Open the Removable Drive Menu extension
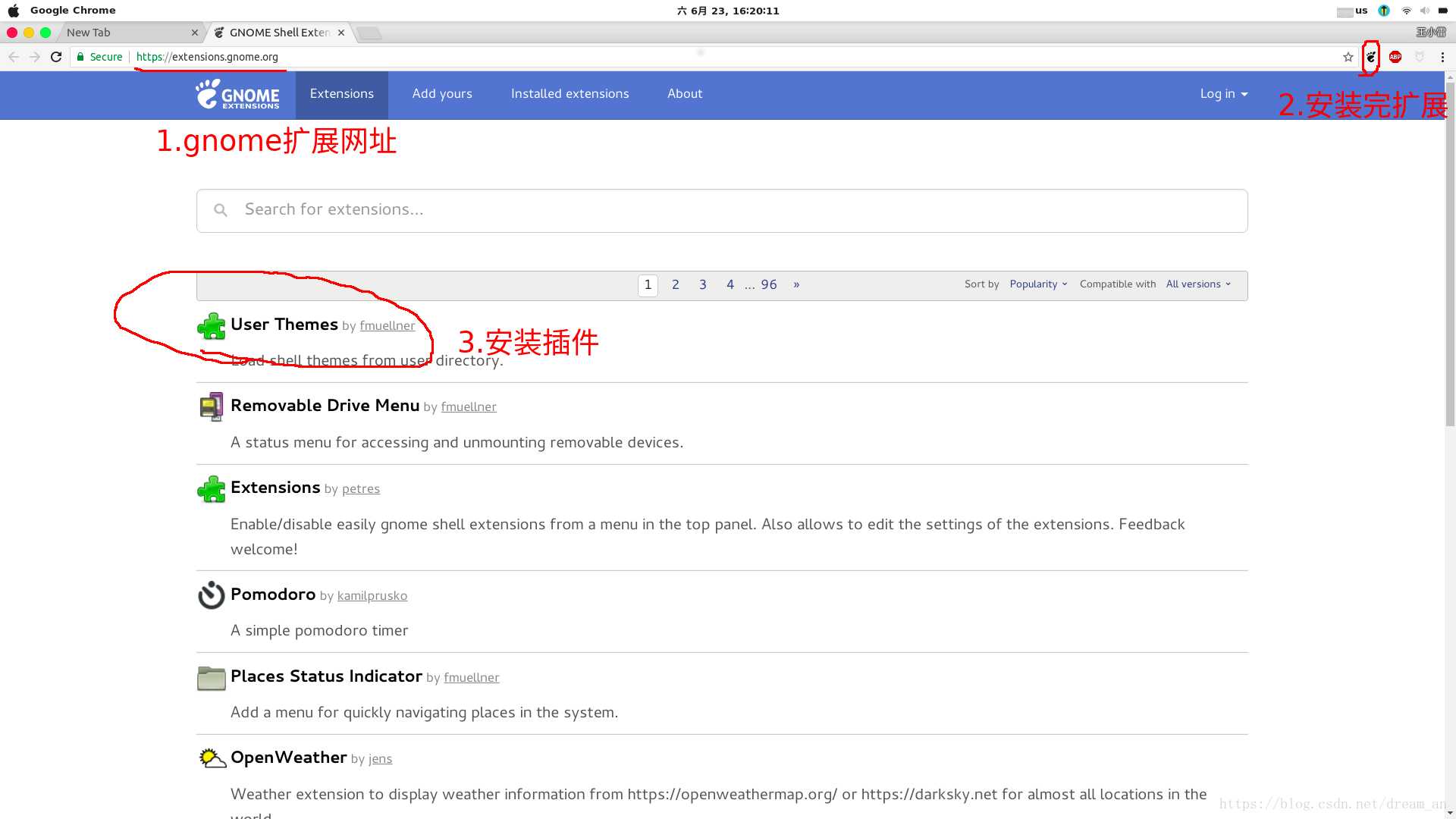Screen dimensions: 1456x819 point(325,406)
